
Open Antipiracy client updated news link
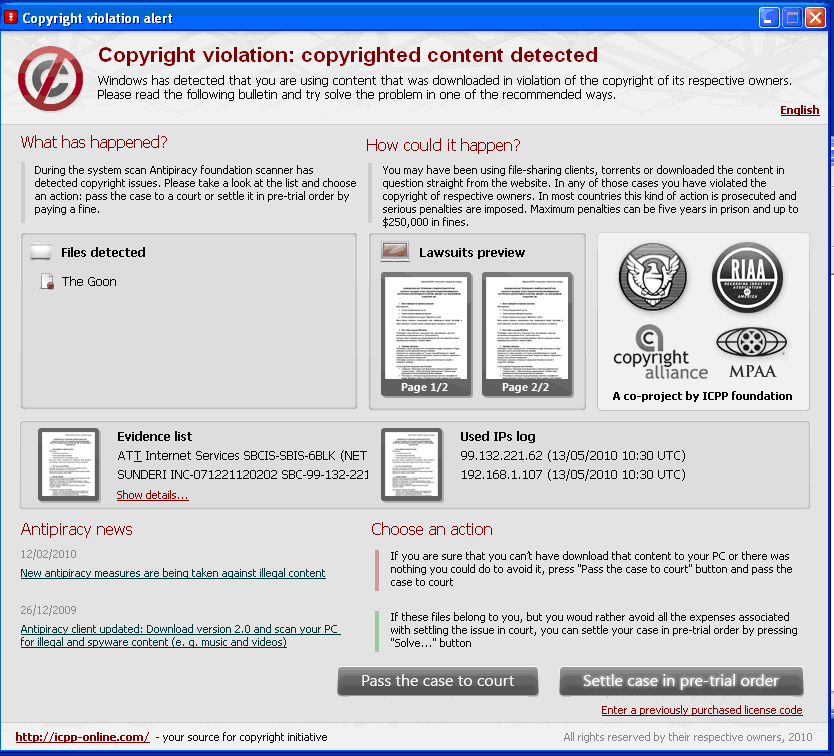(180, 635)
